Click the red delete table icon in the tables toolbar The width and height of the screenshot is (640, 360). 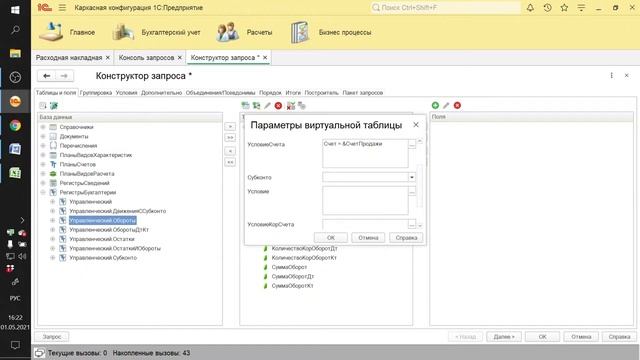pyautogui.click(x=278, y=106)
